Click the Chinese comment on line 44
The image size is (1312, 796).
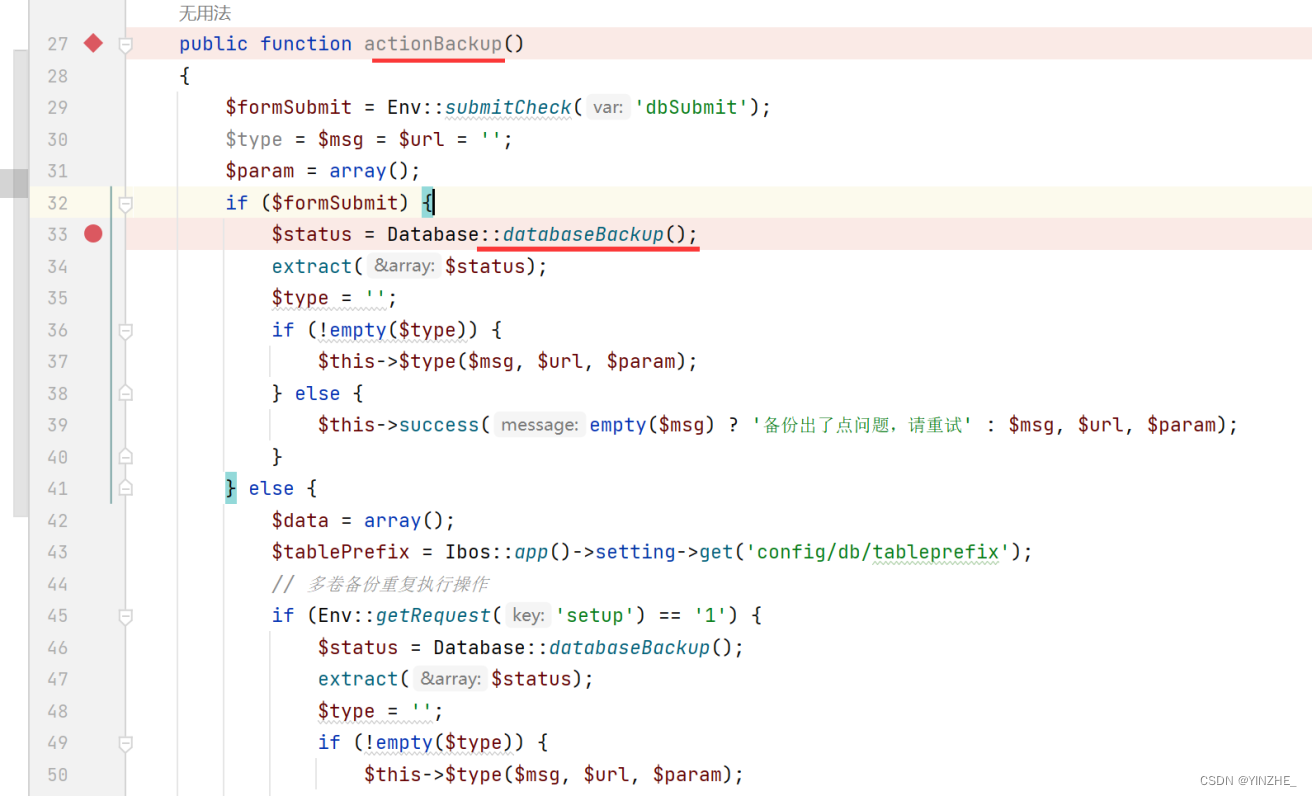point(380,584)
